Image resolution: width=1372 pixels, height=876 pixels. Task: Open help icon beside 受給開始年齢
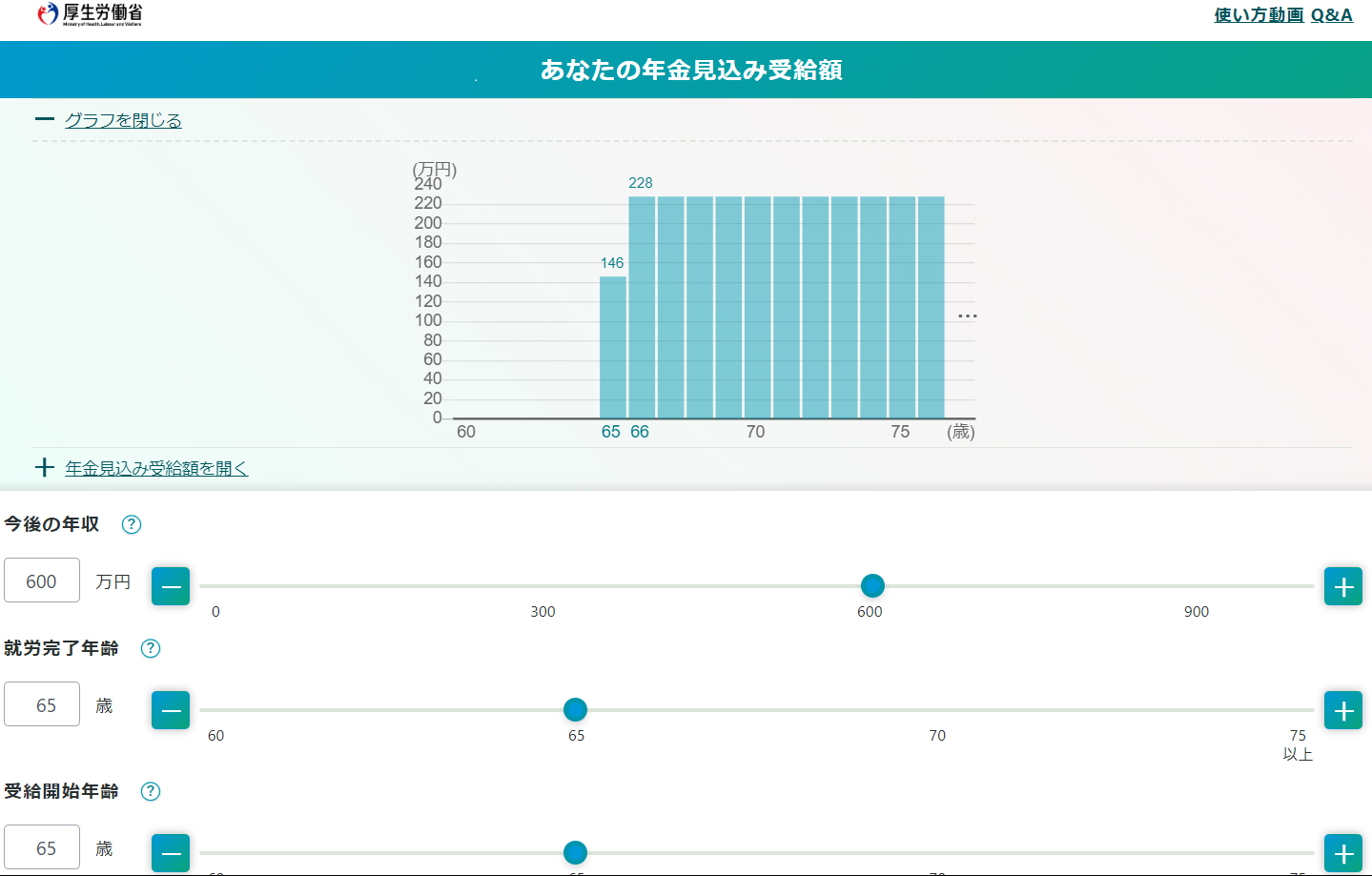151,791
